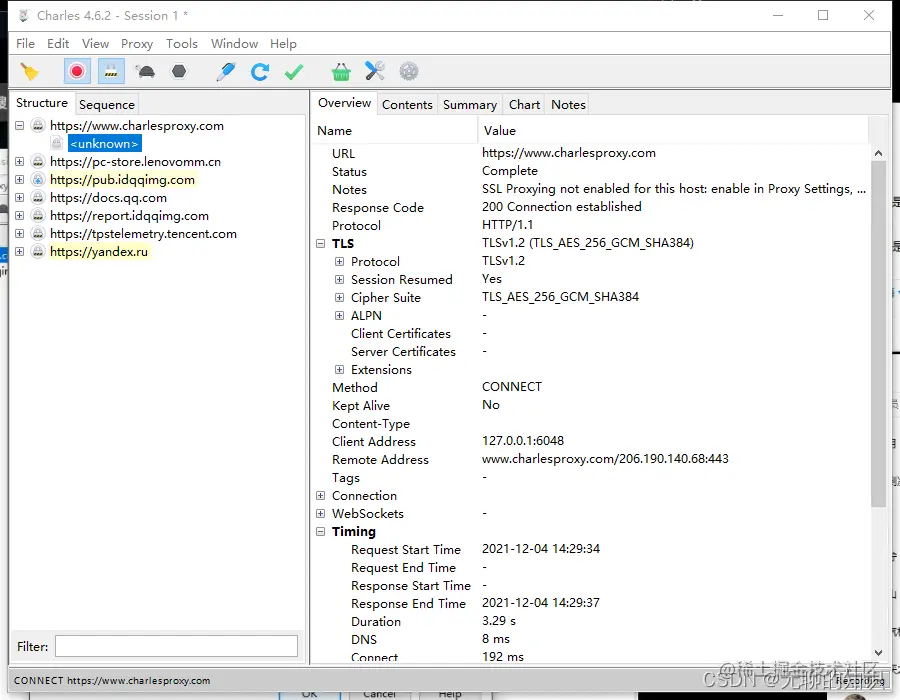Expand the ALPN row

339,316
